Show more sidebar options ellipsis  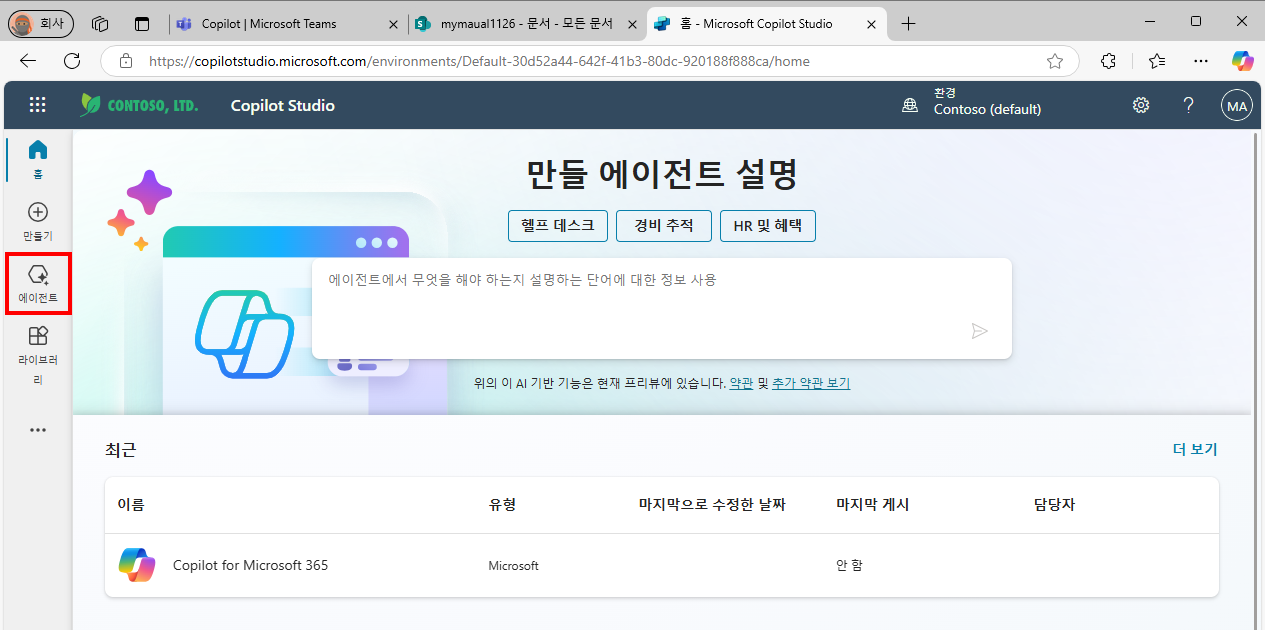(x=38, y=430)
